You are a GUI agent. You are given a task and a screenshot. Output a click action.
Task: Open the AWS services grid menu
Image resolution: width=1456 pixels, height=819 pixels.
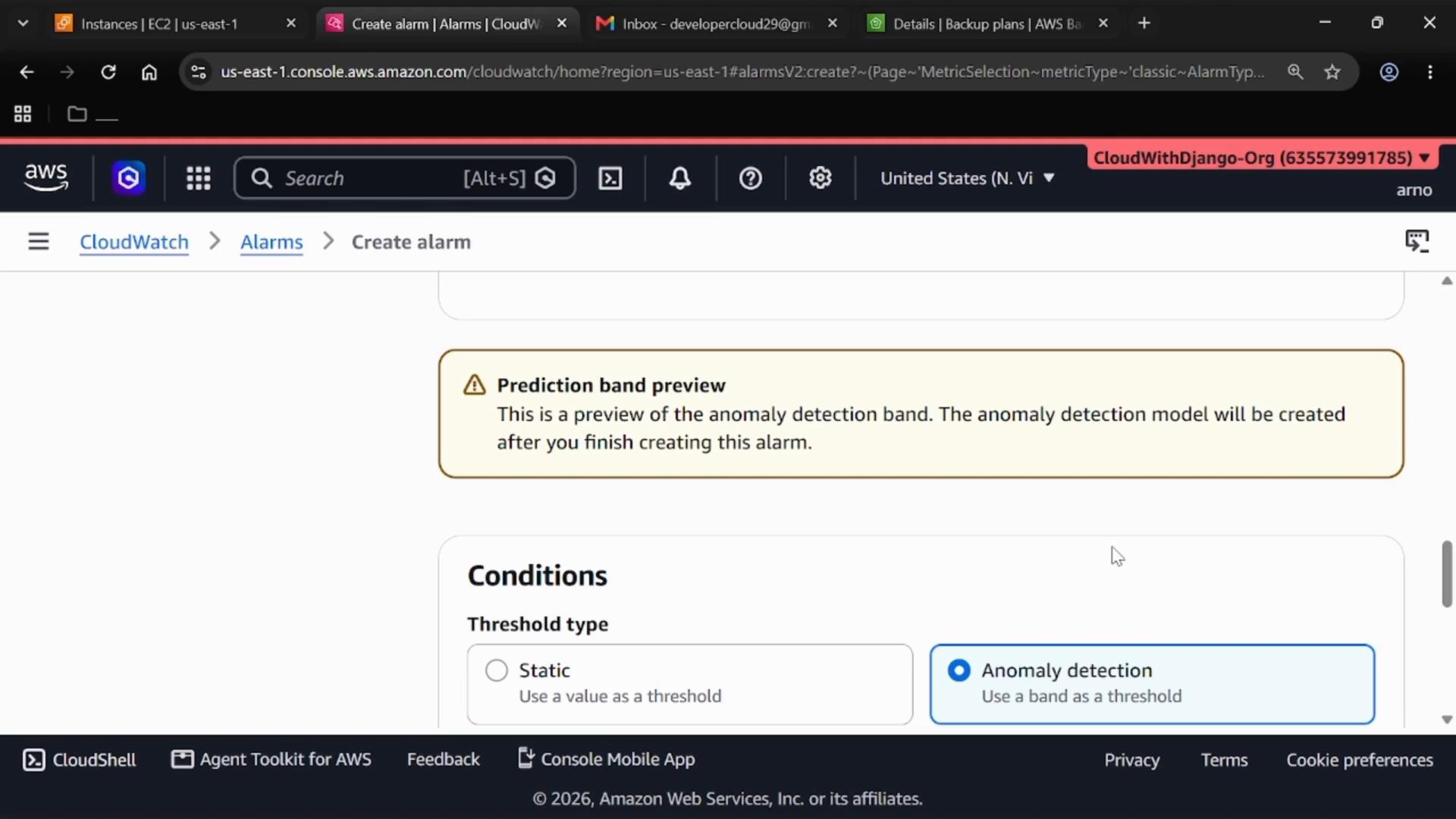point(199,178)
